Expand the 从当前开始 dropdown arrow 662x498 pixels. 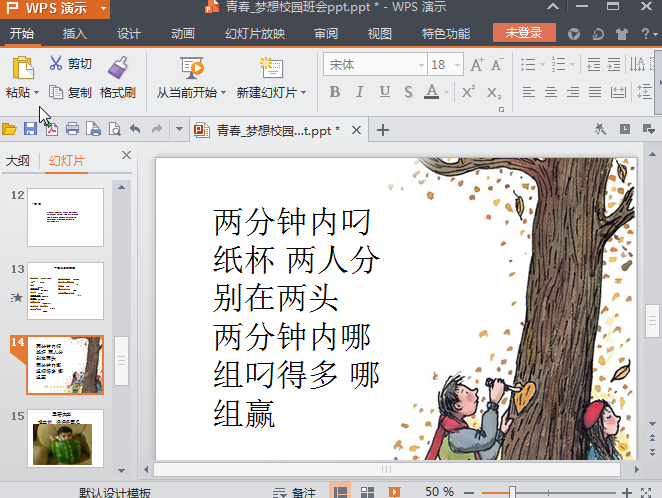[x=223, y=92]
